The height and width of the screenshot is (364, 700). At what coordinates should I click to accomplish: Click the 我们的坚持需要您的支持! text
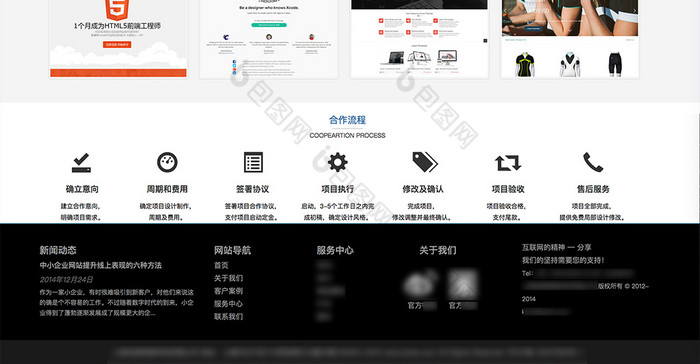coord(563,260)
